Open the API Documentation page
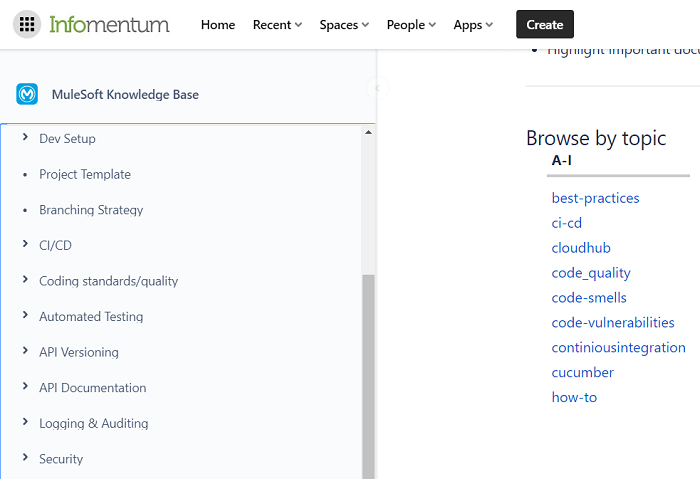 click(93, 387)
